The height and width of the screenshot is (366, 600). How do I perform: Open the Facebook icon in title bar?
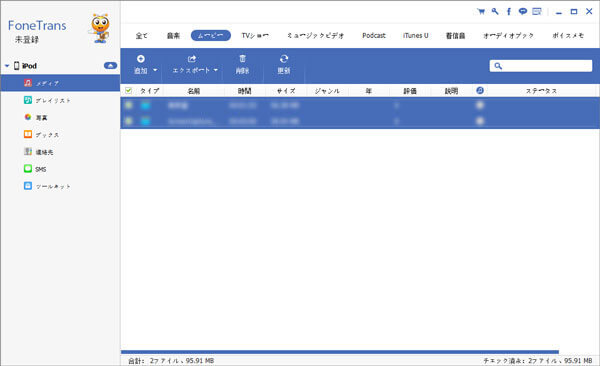coord(509,11)
